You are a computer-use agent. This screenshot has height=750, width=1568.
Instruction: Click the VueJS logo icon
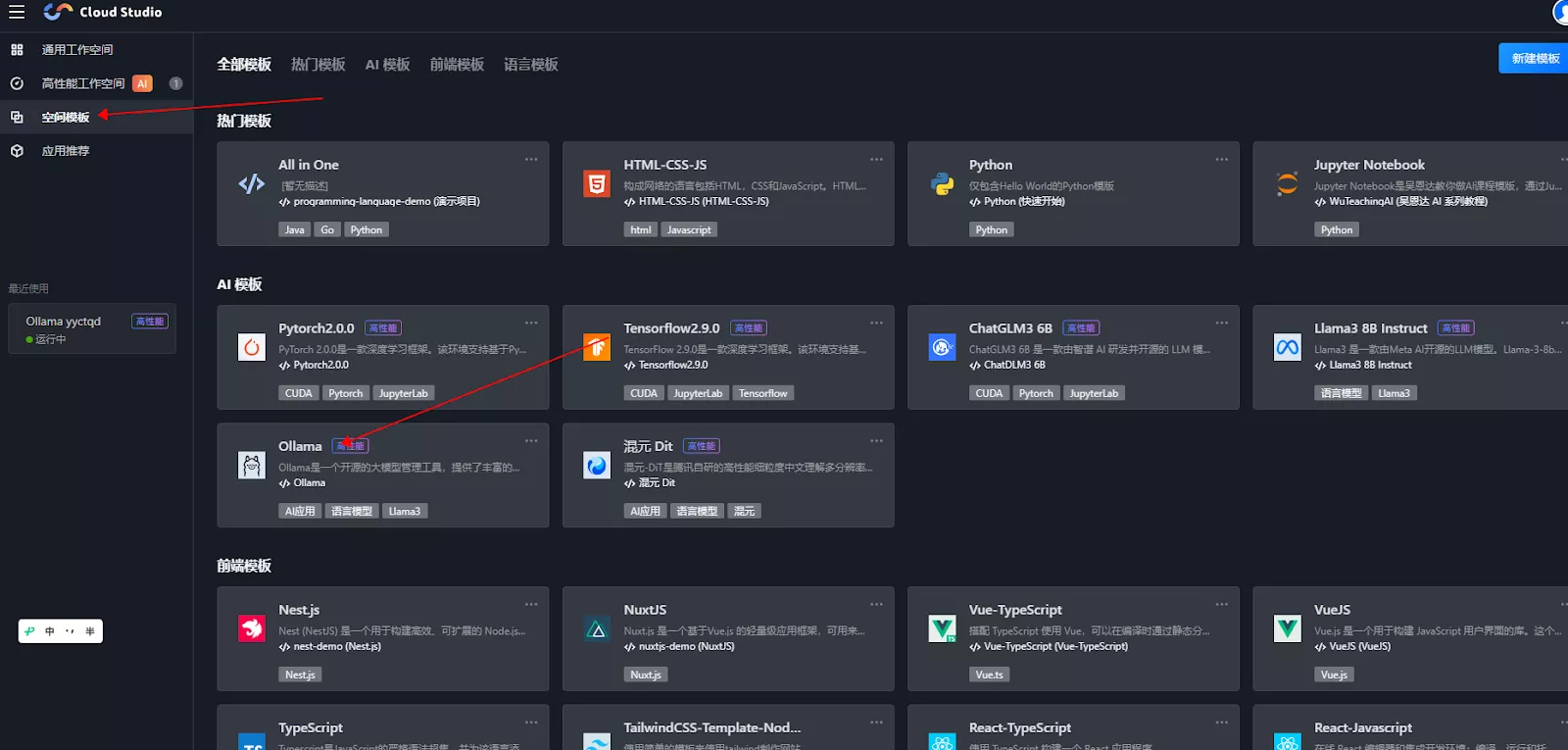click(x=1287, y=628)
